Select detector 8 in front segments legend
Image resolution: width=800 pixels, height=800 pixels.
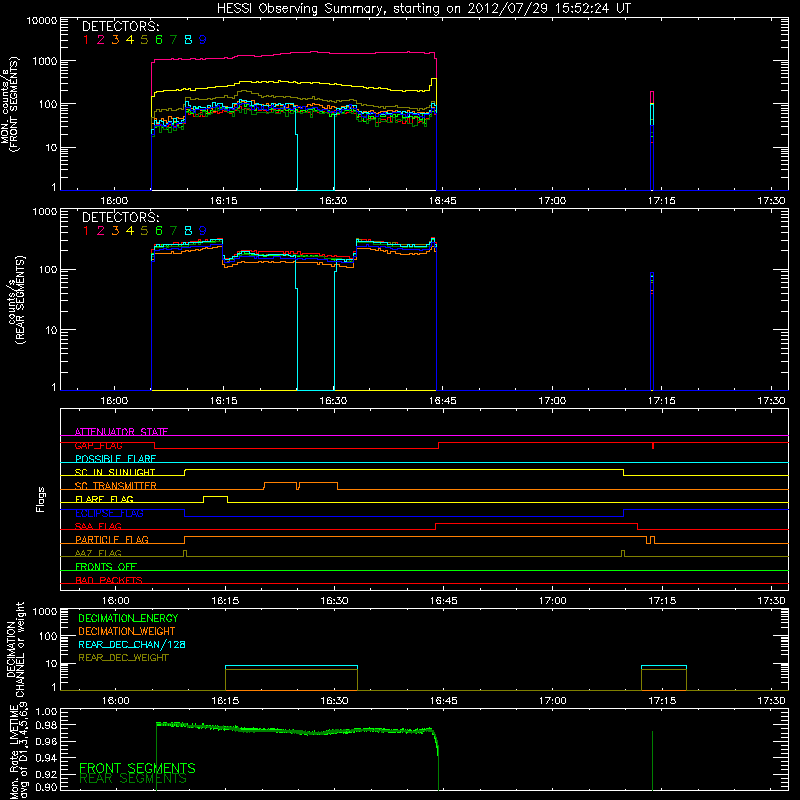coord(188,40)
